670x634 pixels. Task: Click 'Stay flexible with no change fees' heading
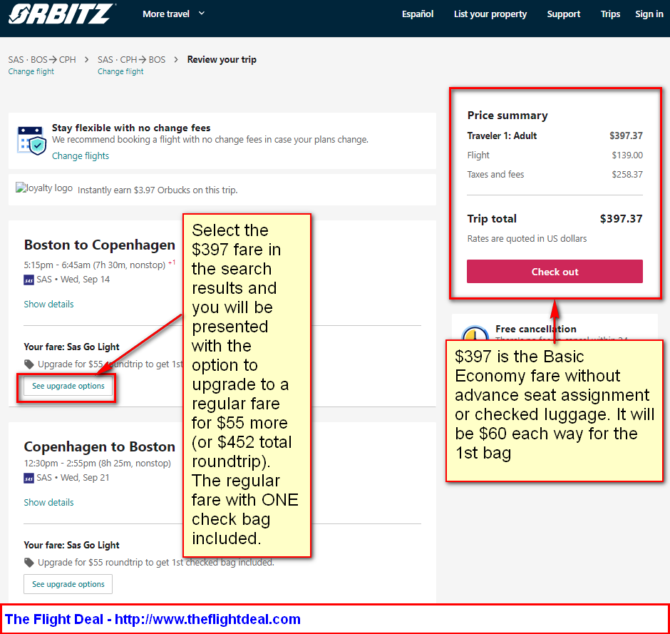131,128
